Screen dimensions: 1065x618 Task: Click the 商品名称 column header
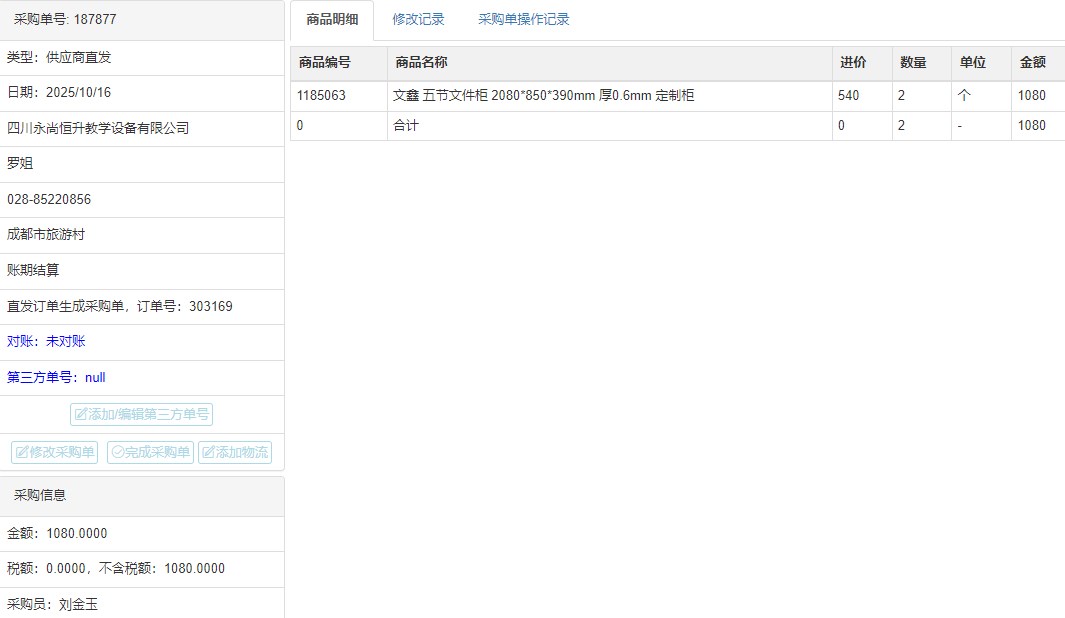tap(421, 63)
